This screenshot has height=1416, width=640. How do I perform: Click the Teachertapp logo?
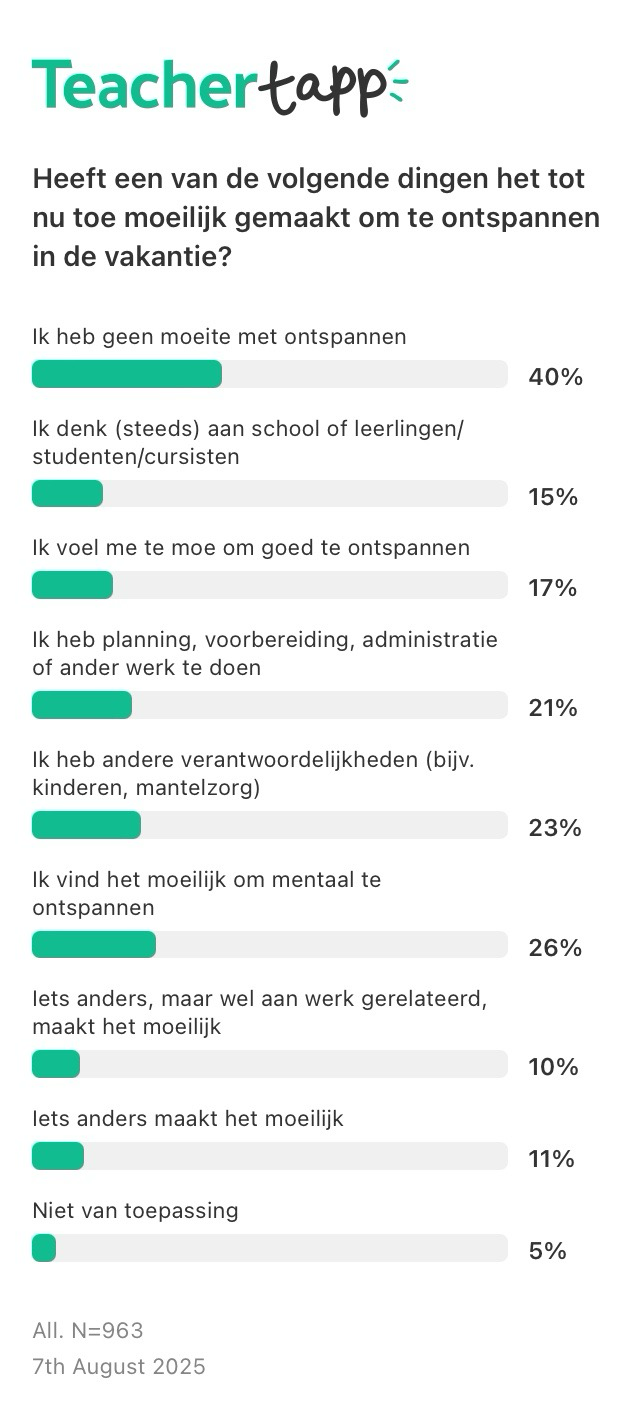point(220,87)
